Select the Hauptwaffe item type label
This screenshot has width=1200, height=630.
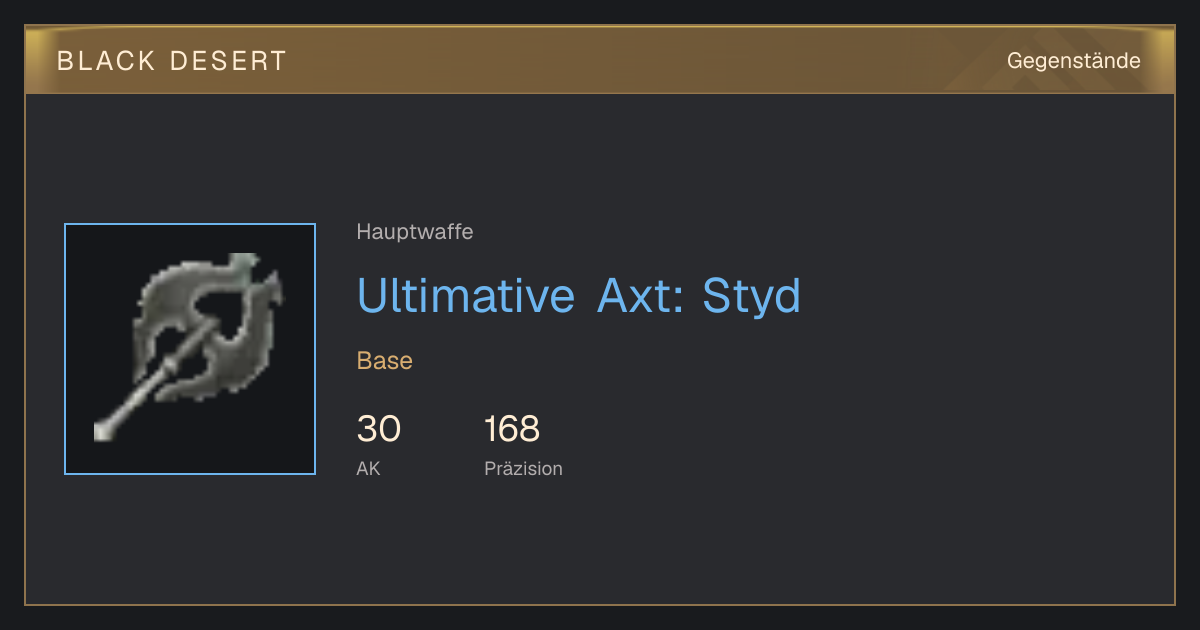415,232
